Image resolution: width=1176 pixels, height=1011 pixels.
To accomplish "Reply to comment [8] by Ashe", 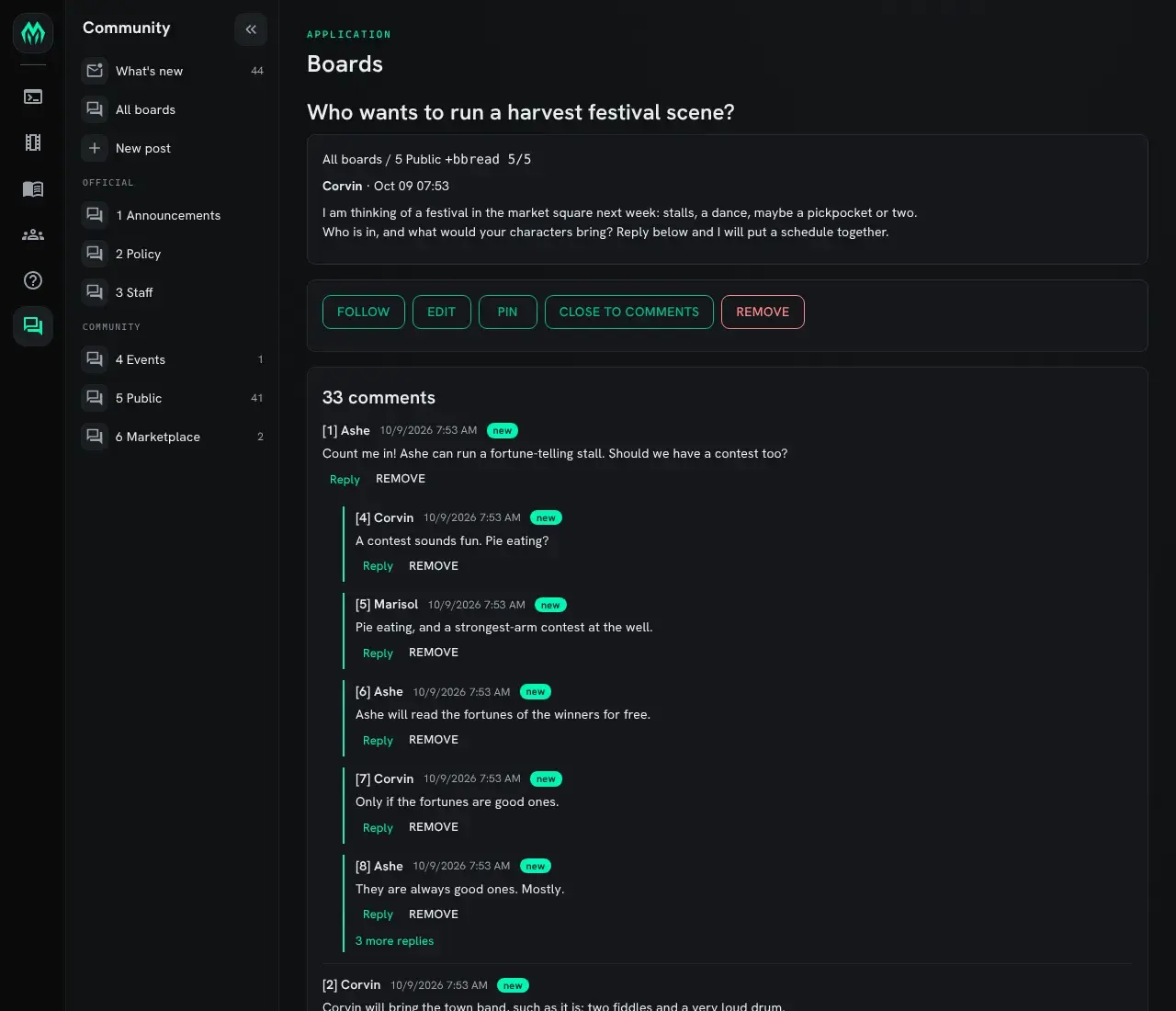I will click(x=378, y=914).
